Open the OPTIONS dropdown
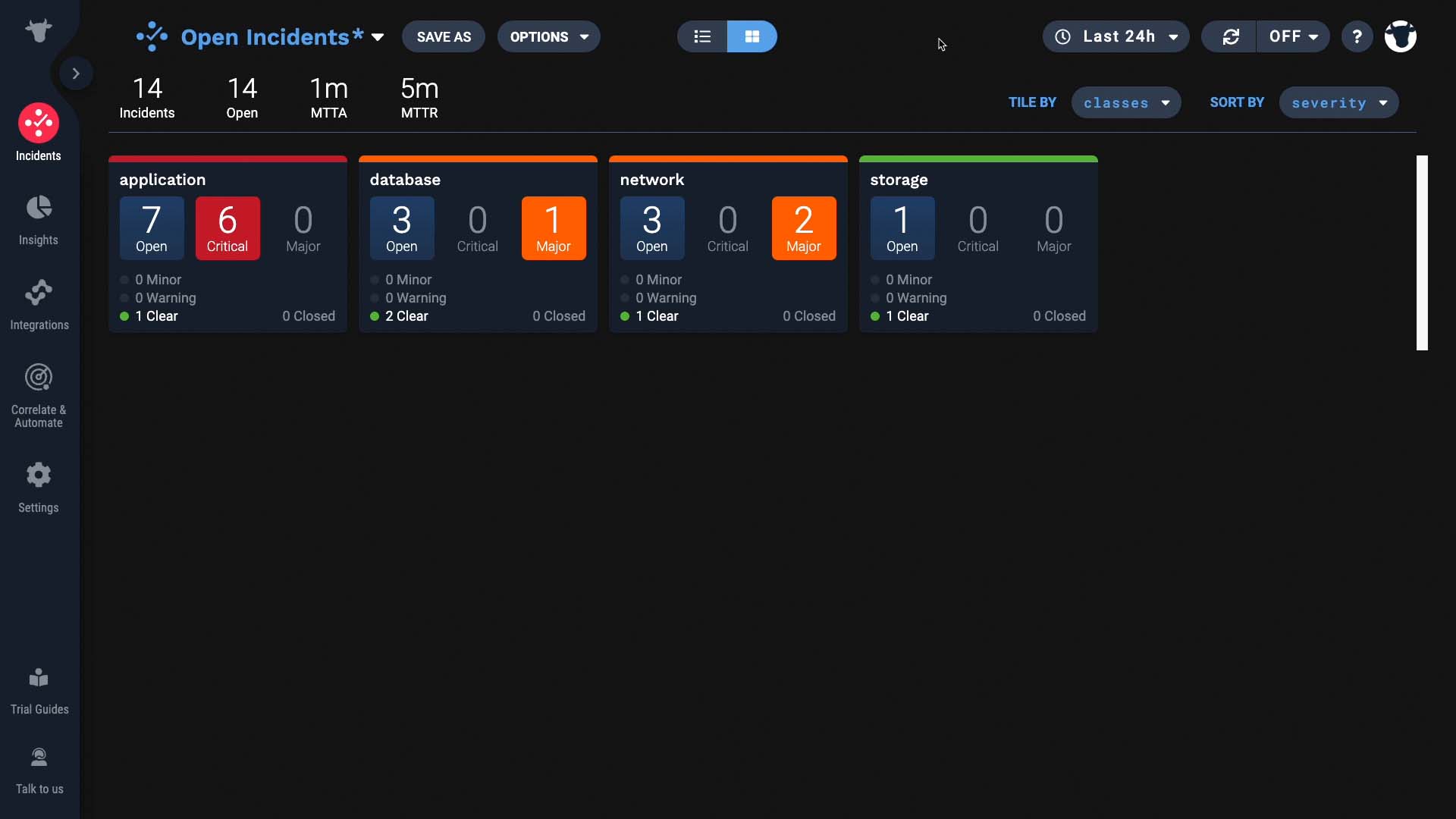The image size is (1456, 819). 549,36
